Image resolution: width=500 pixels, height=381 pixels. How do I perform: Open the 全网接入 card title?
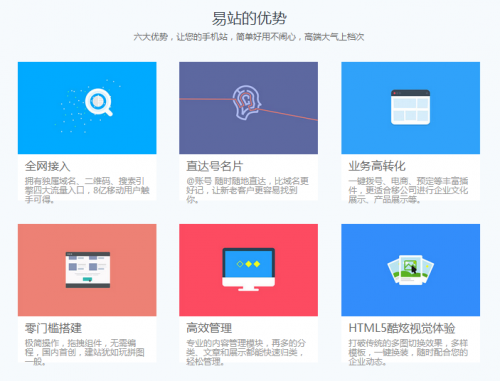47,166
